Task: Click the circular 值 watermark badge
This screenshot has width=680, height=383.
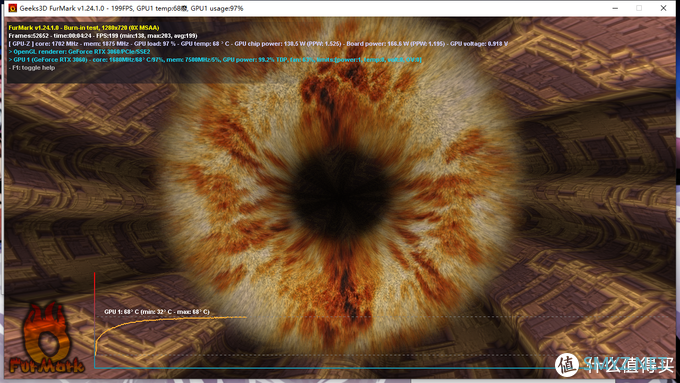Action: (x=567, y=365)
